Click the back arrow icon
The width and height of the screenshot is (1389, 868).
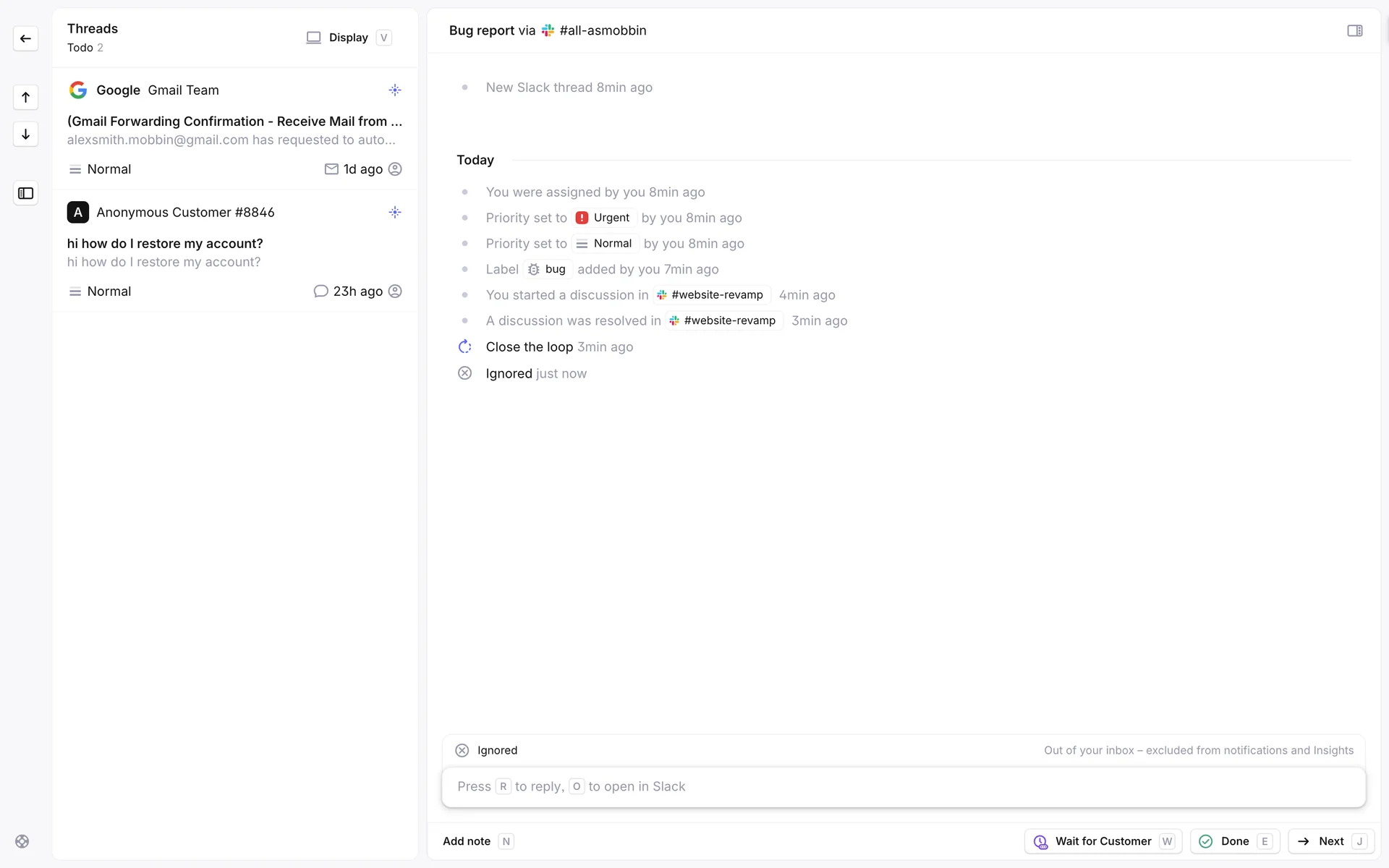(25, 38)
